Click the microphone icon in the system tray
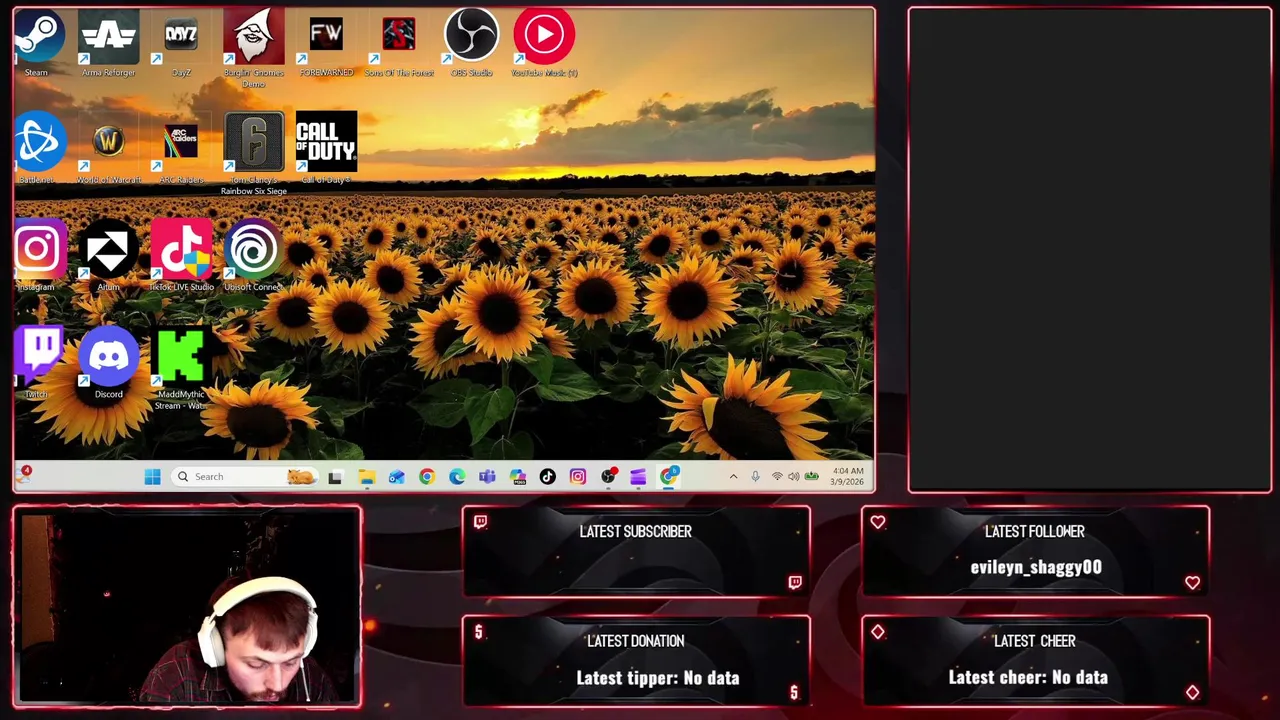 tap(755, 477)
